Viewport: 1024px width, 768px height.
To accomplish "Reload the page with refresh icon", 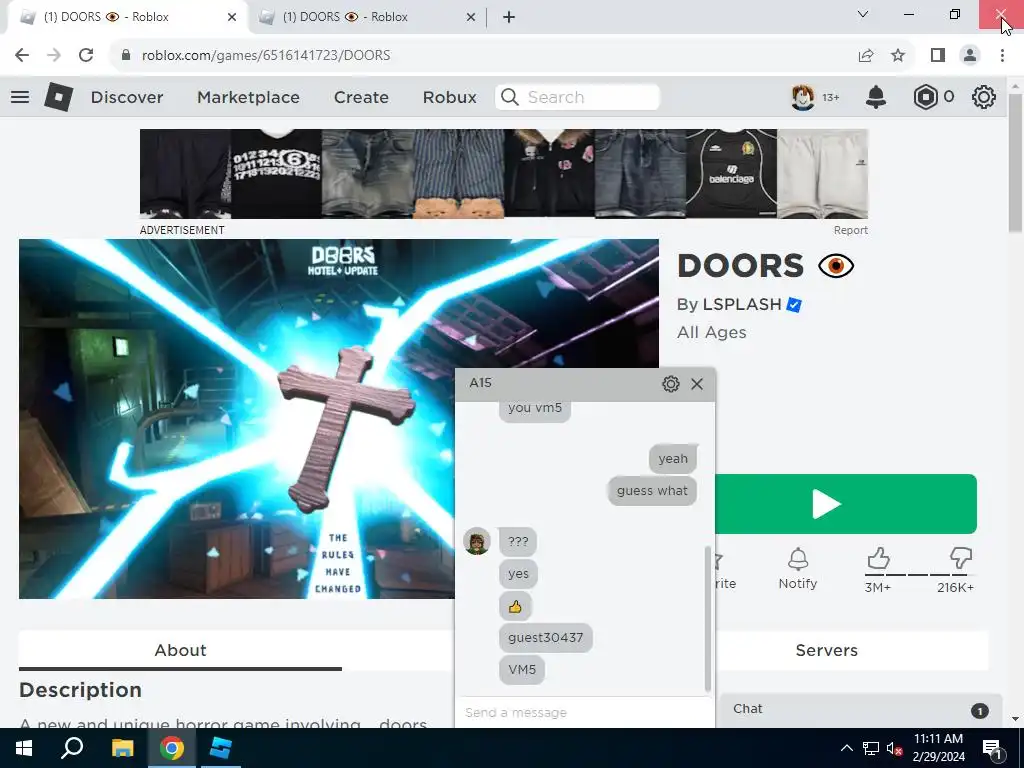I will 86,55.
